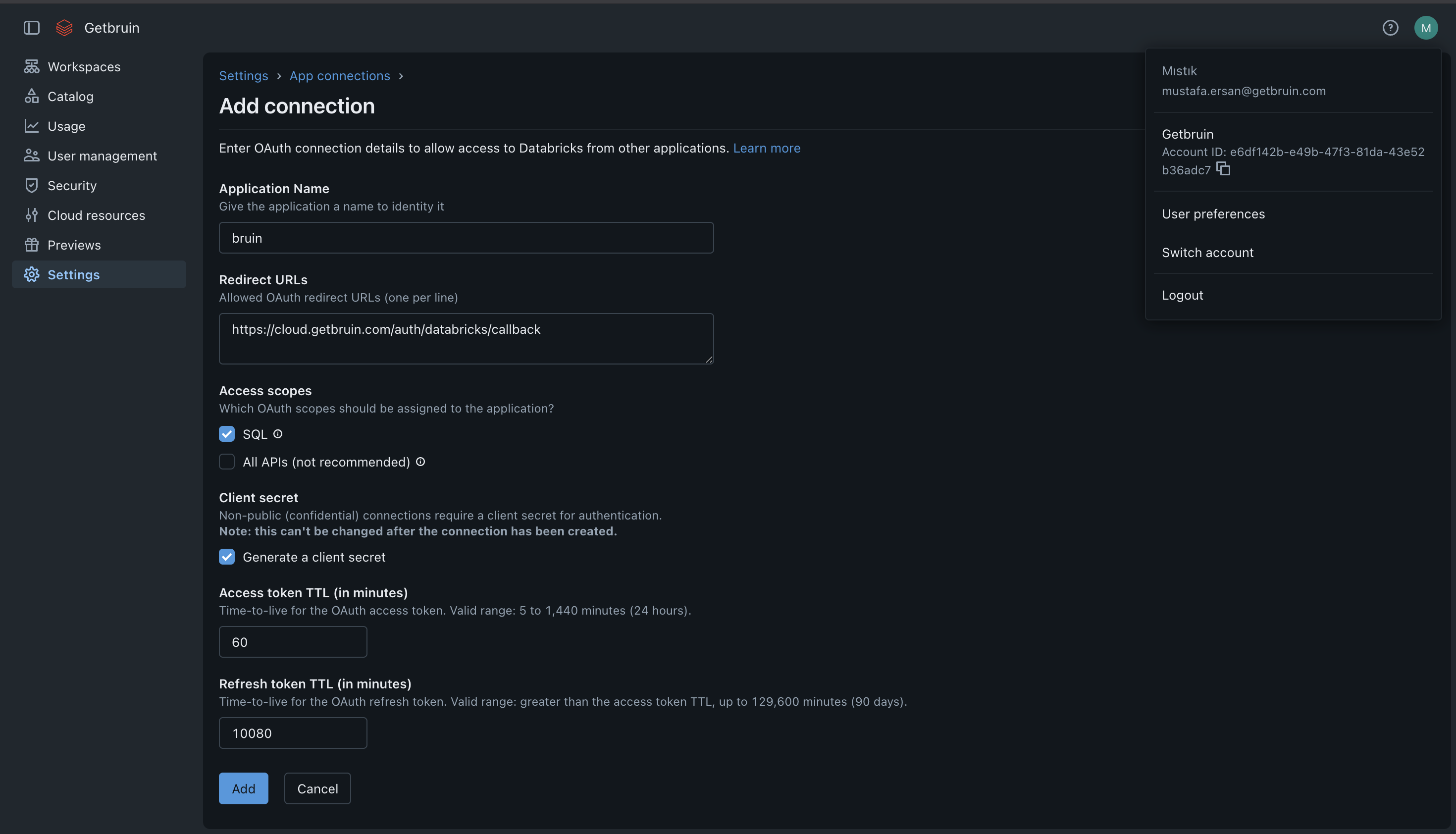This screenshot has height=834, width=1456.
Task: Copy the Account ID with copy icon
Action: 1223,168
